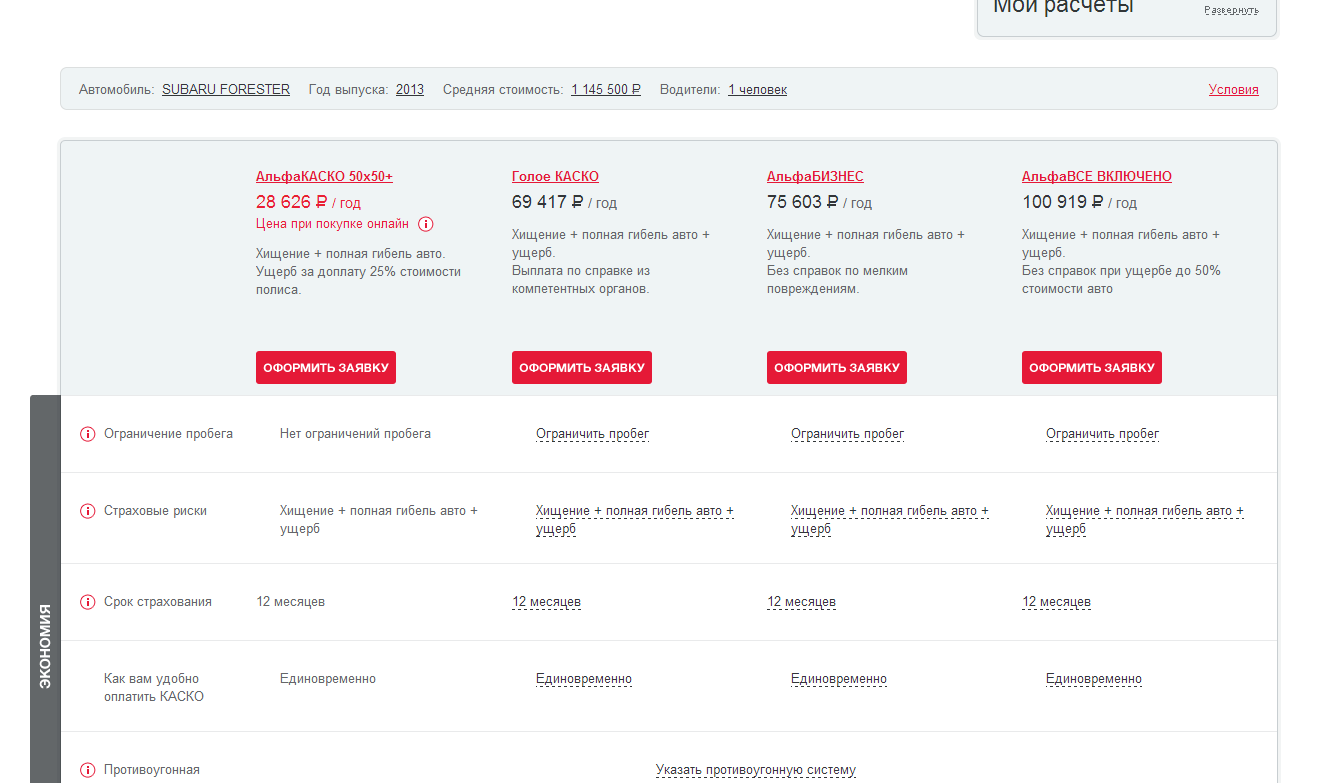This screenshot has width=1320, height=783.
Task: Open the АльфаБИЗНЕС plan title link
Action: coord(814,177)
